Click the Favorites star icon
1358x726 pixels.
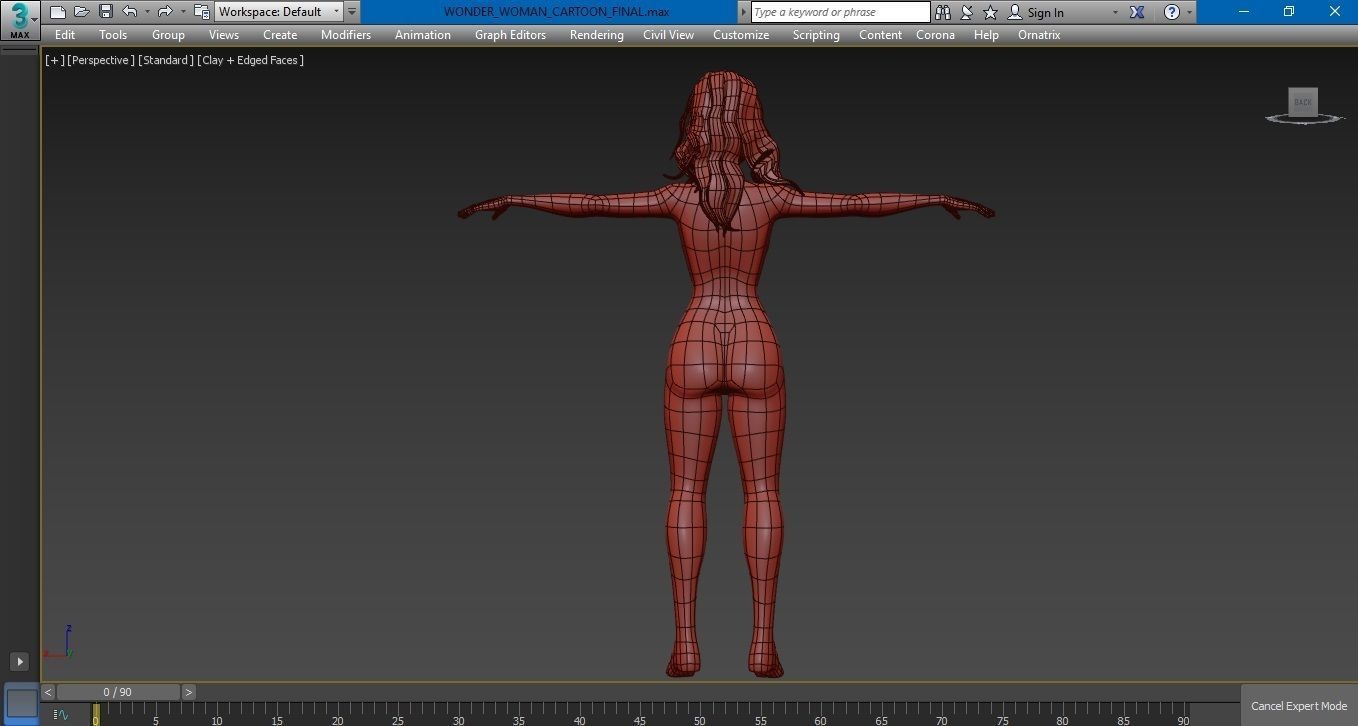[991, 12]
